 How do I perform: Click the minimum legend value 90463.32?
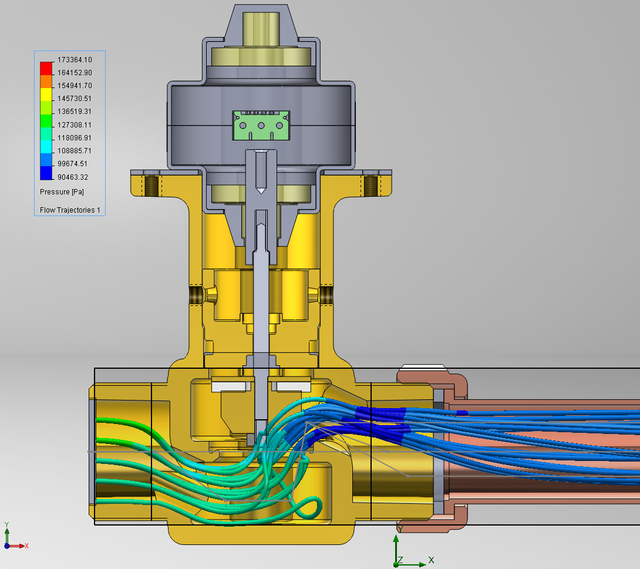[x=74, y=177]
